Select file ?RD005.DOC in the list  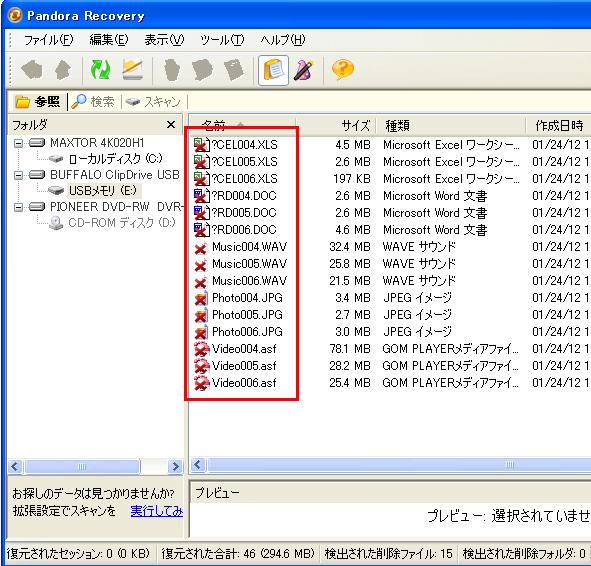pos(244,213)
